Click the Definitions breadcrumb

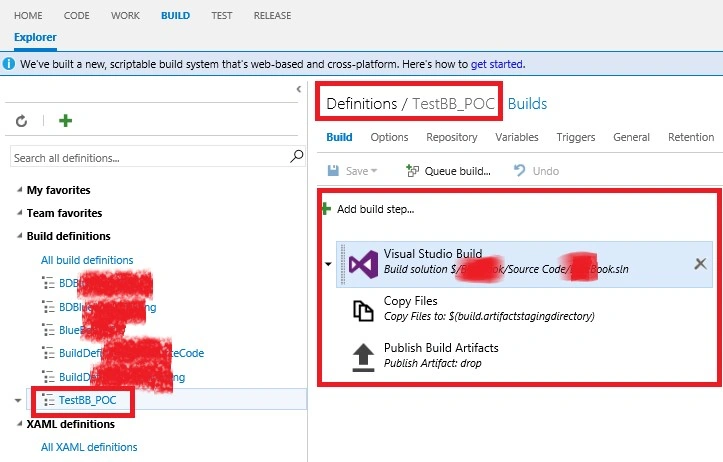362,104
